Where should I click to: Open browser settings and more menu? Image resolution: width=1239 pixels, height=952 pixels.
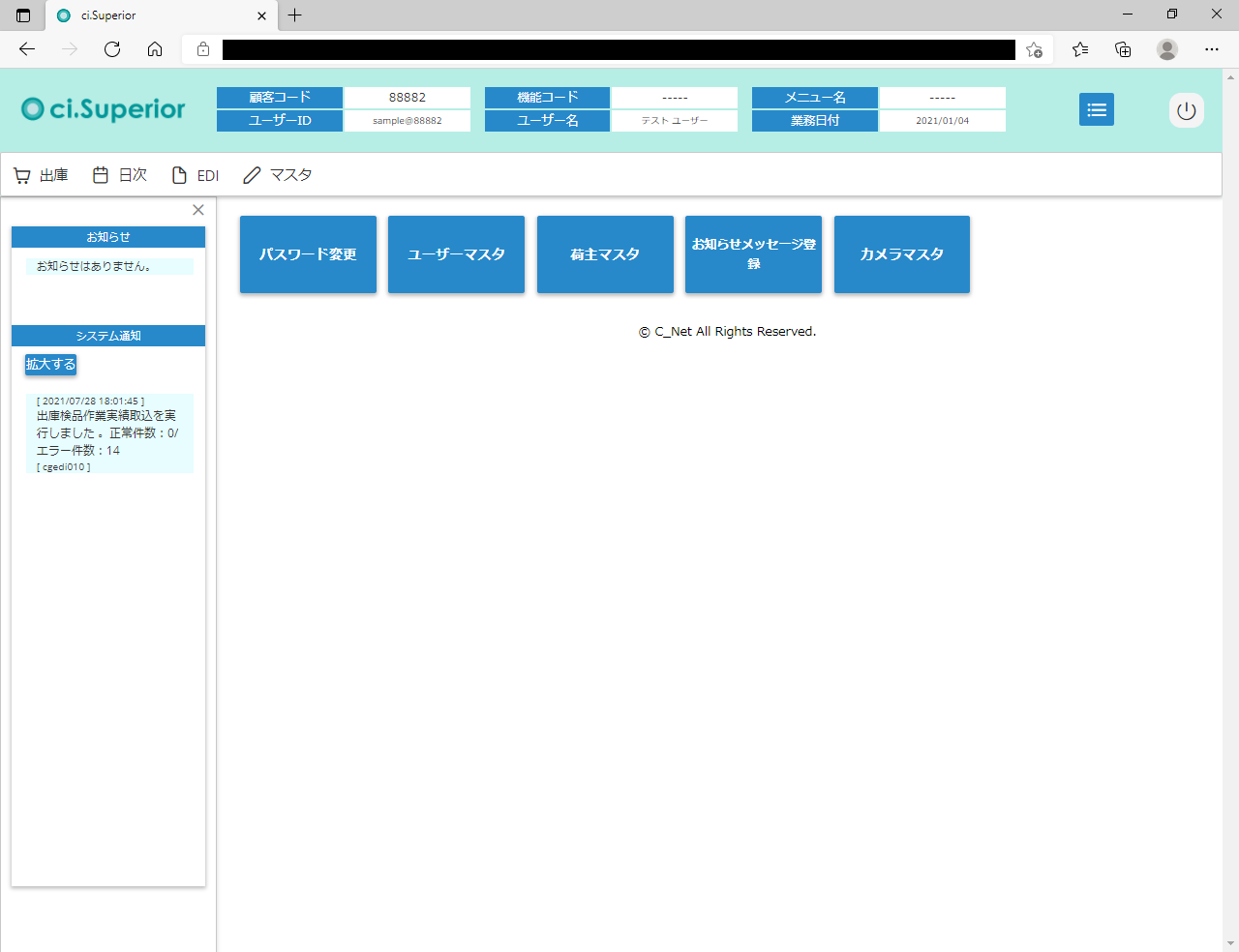point(1212,49)
